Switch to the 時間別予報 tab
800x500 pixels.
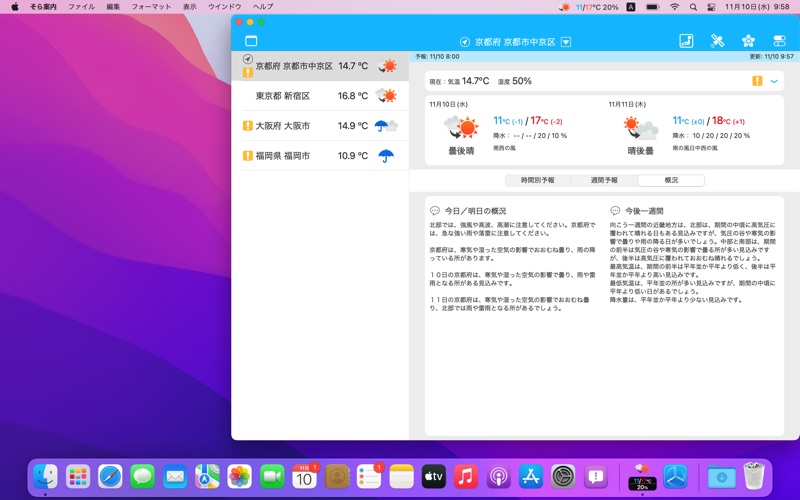537,180
